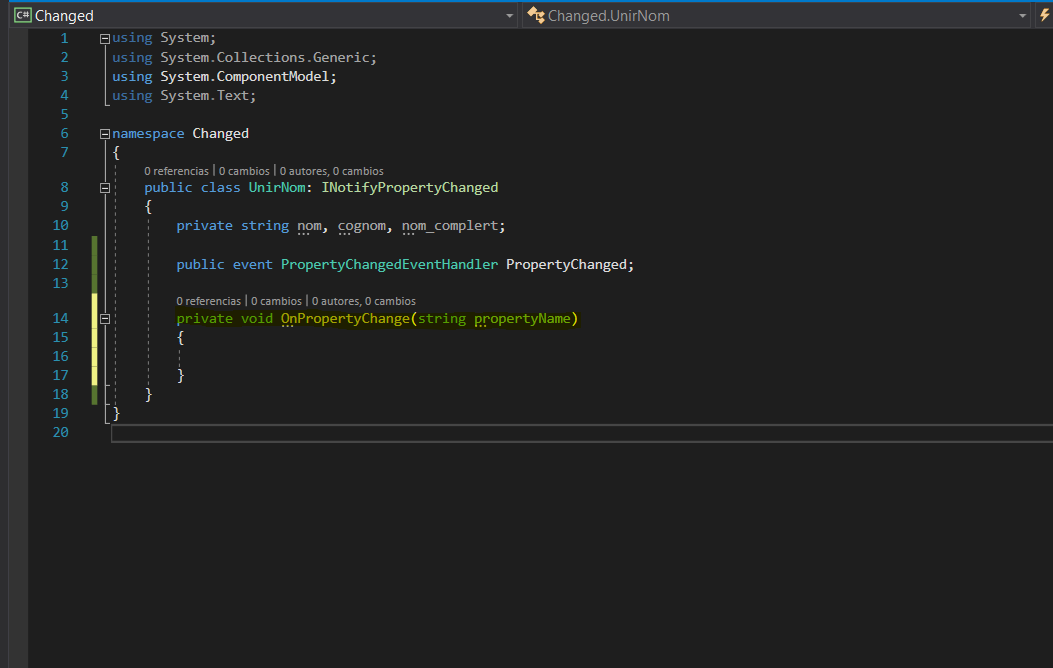Screen dimensions: 1053x668
Task: Open "0 referencias" CodeLens above OnPropertyChange
Action: 208,301
